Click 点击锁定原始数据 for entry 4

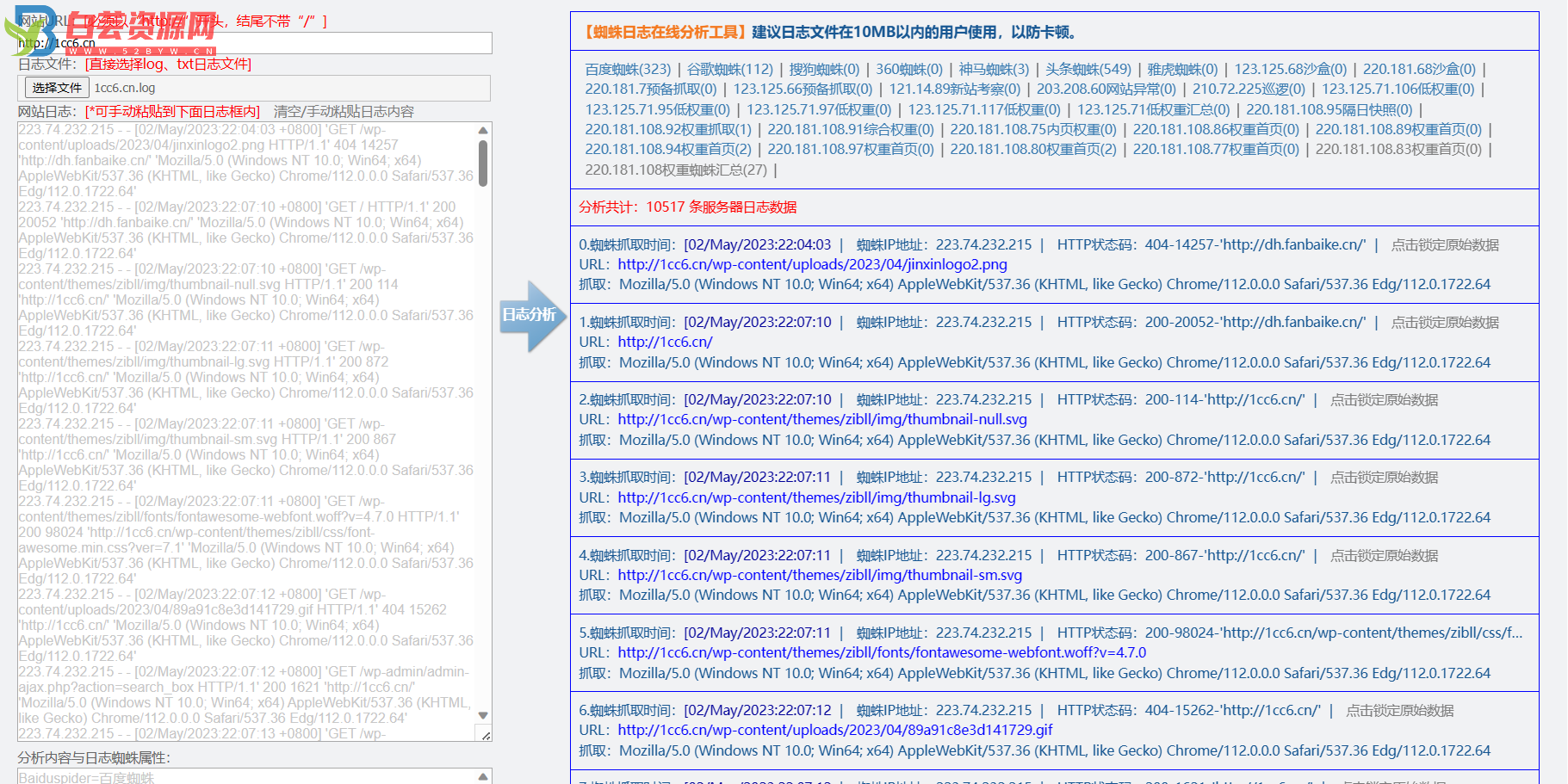[1384, 555]
